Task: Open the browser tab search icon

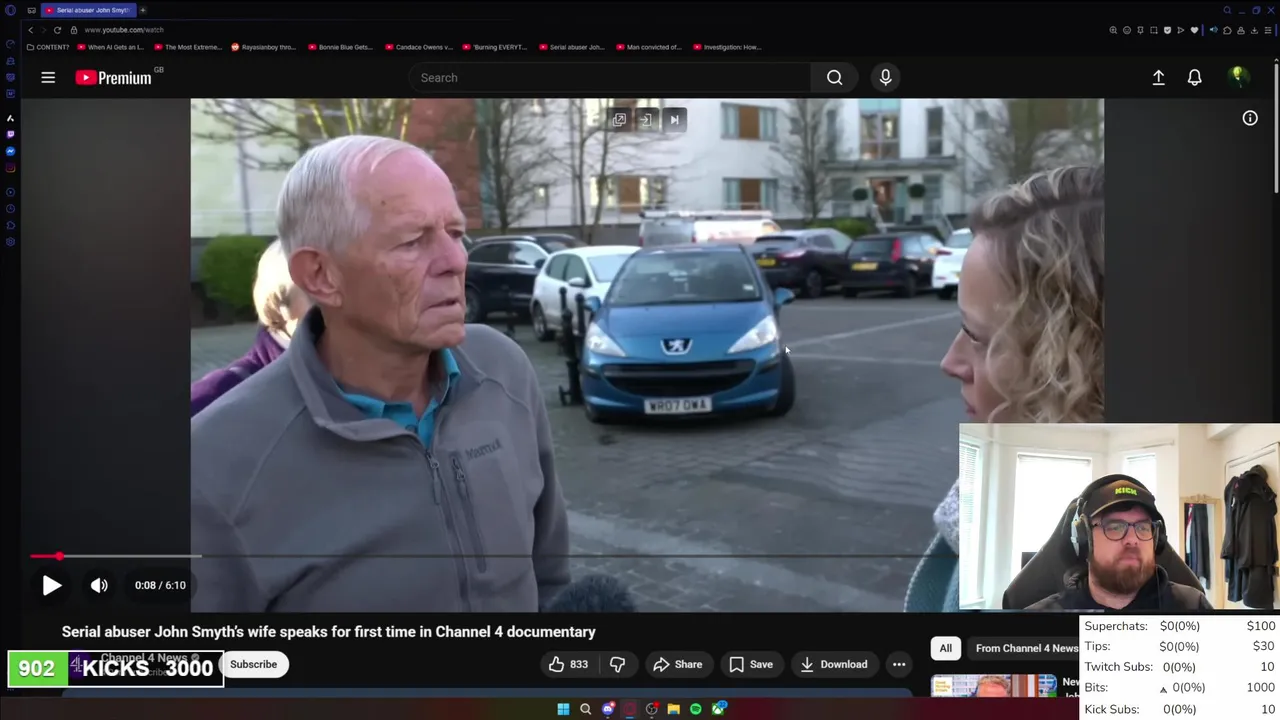Action: (1227, 10)
